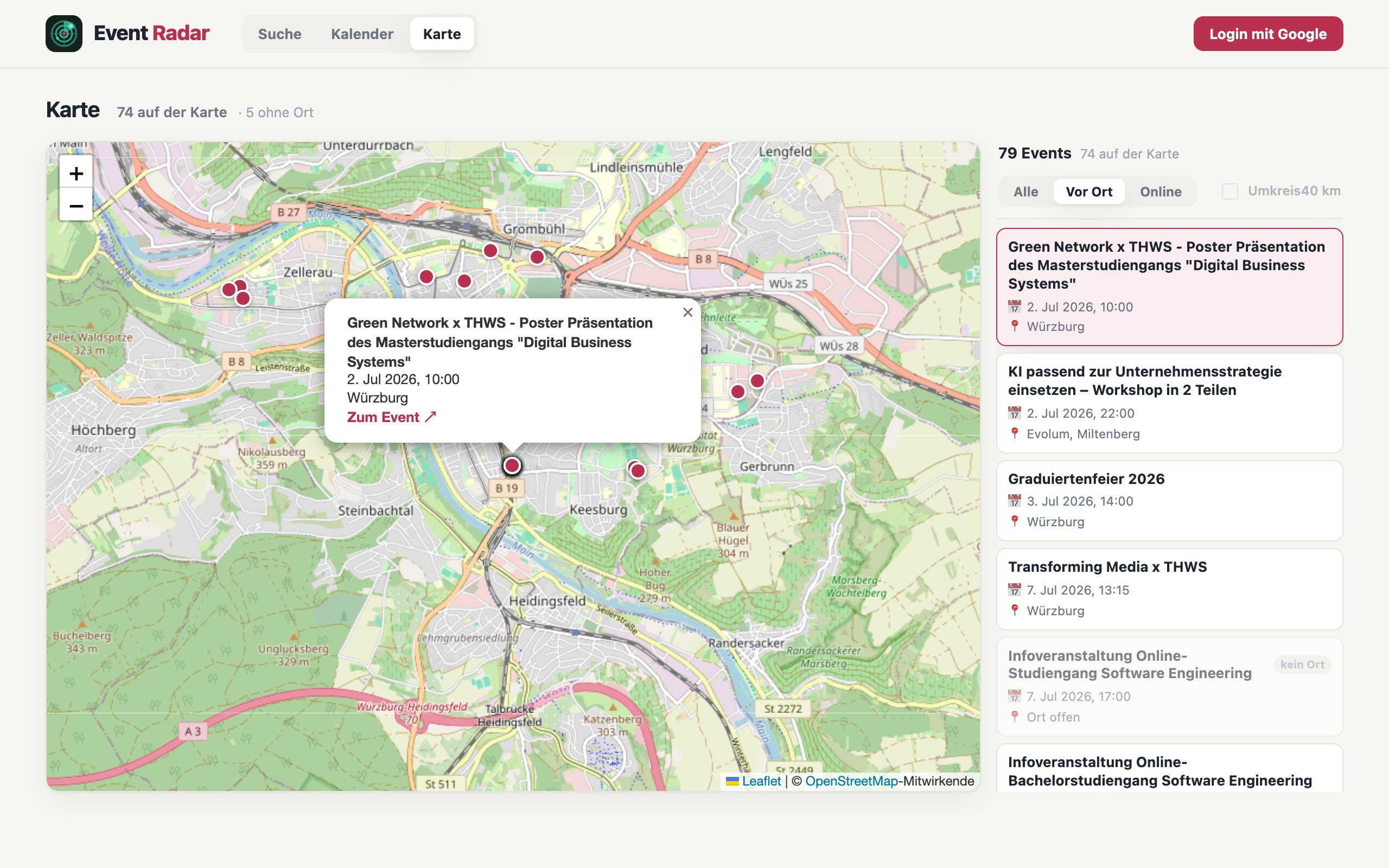
Task: Select the Karte tab
Action: tap(442, 34)
